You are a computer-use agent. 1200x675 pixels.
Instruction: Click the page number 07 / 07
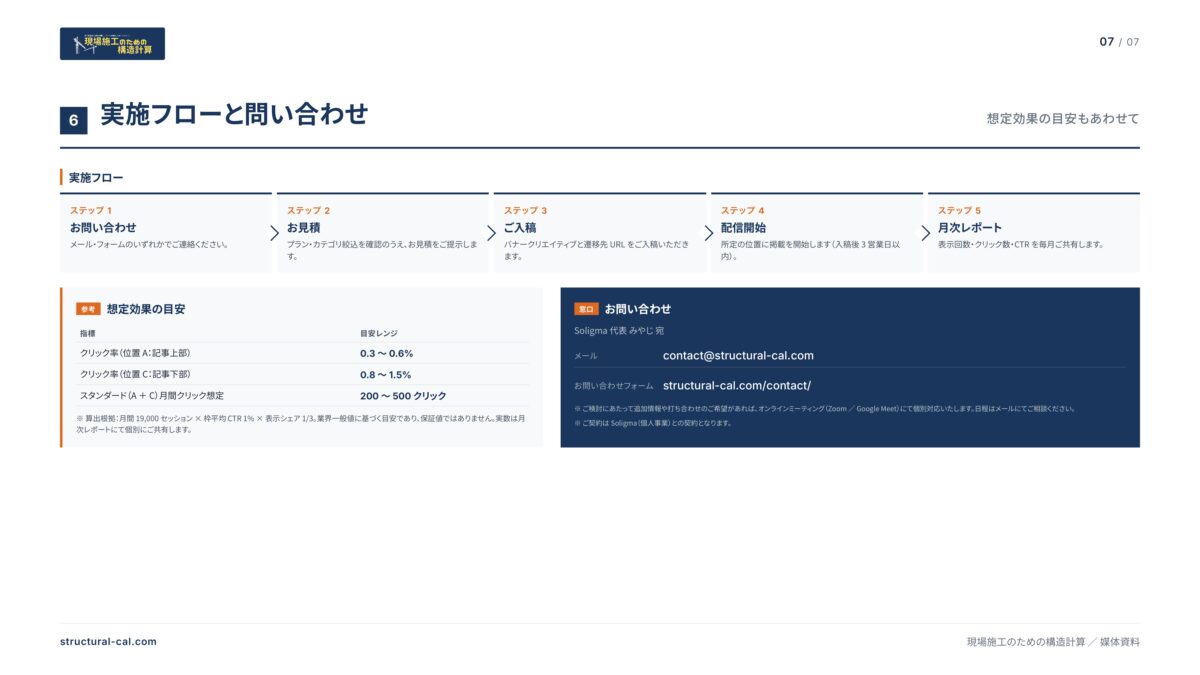1119,42
